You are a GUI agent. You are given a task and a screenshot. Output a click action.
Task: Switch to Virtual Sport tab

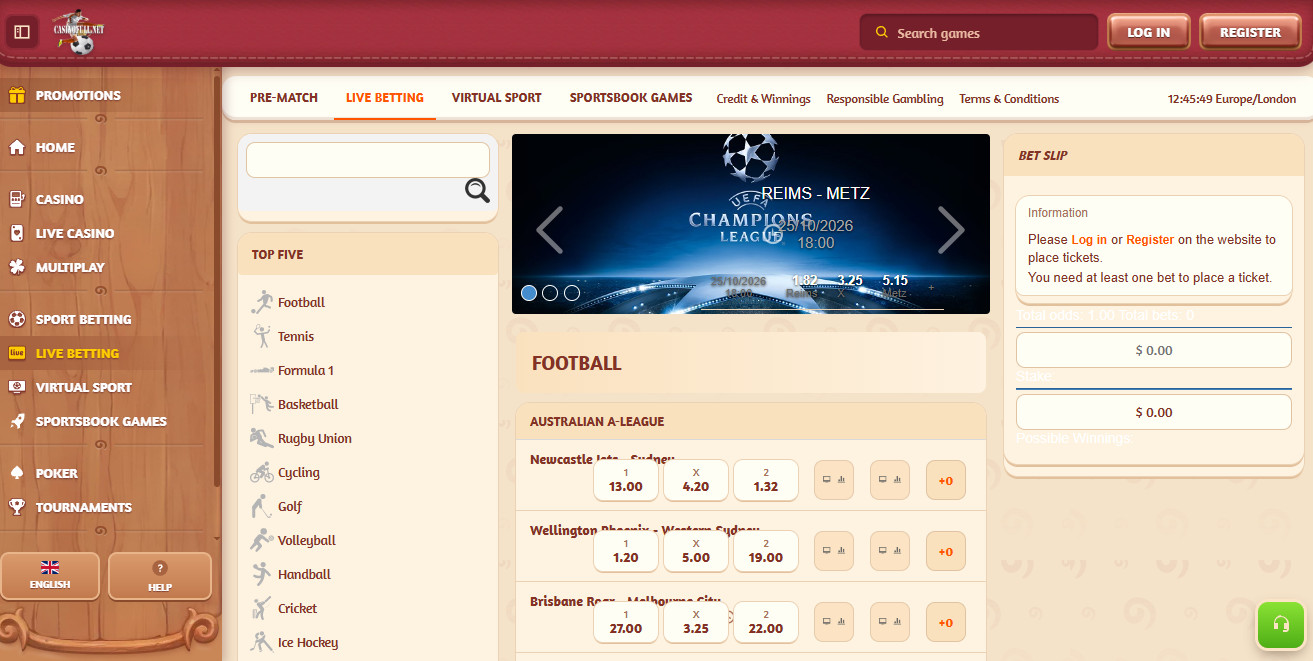pos(496,98)
